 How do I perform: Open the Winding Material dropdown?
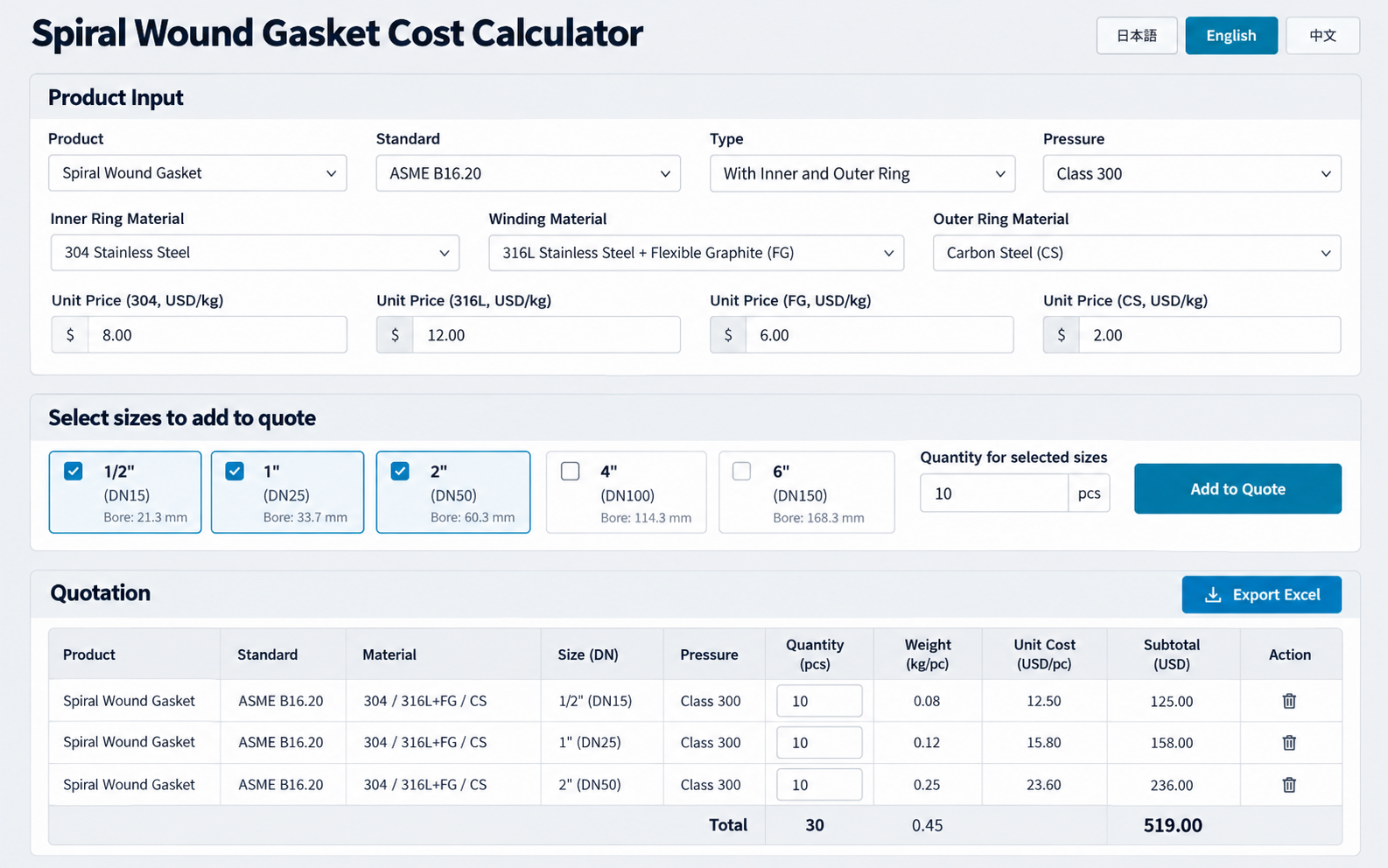pos(696,253)
